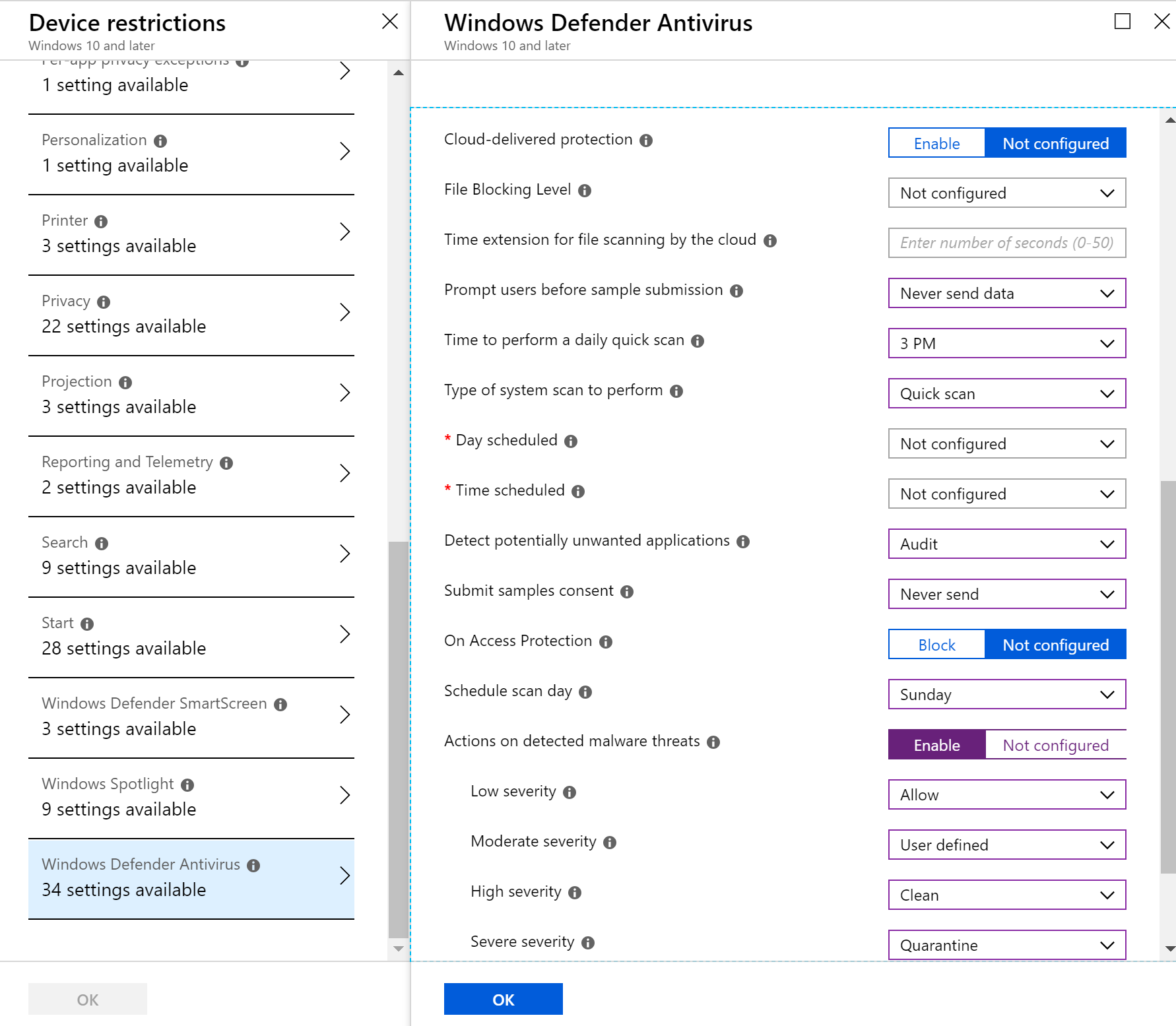This screenshot has height=1026, width=1176.
Task: Click blue OK button in Antivirus panel
Action: click(503, 999)
